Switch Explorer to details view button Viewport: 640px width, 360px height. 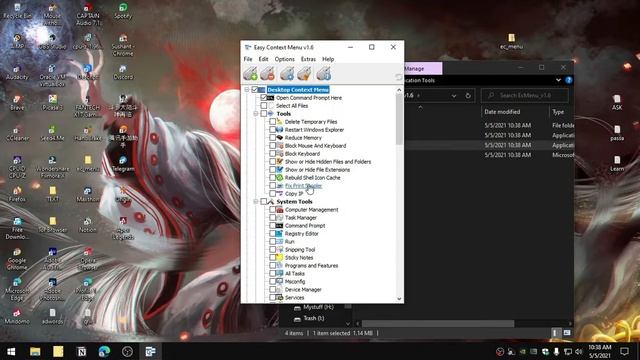(555, 333)
